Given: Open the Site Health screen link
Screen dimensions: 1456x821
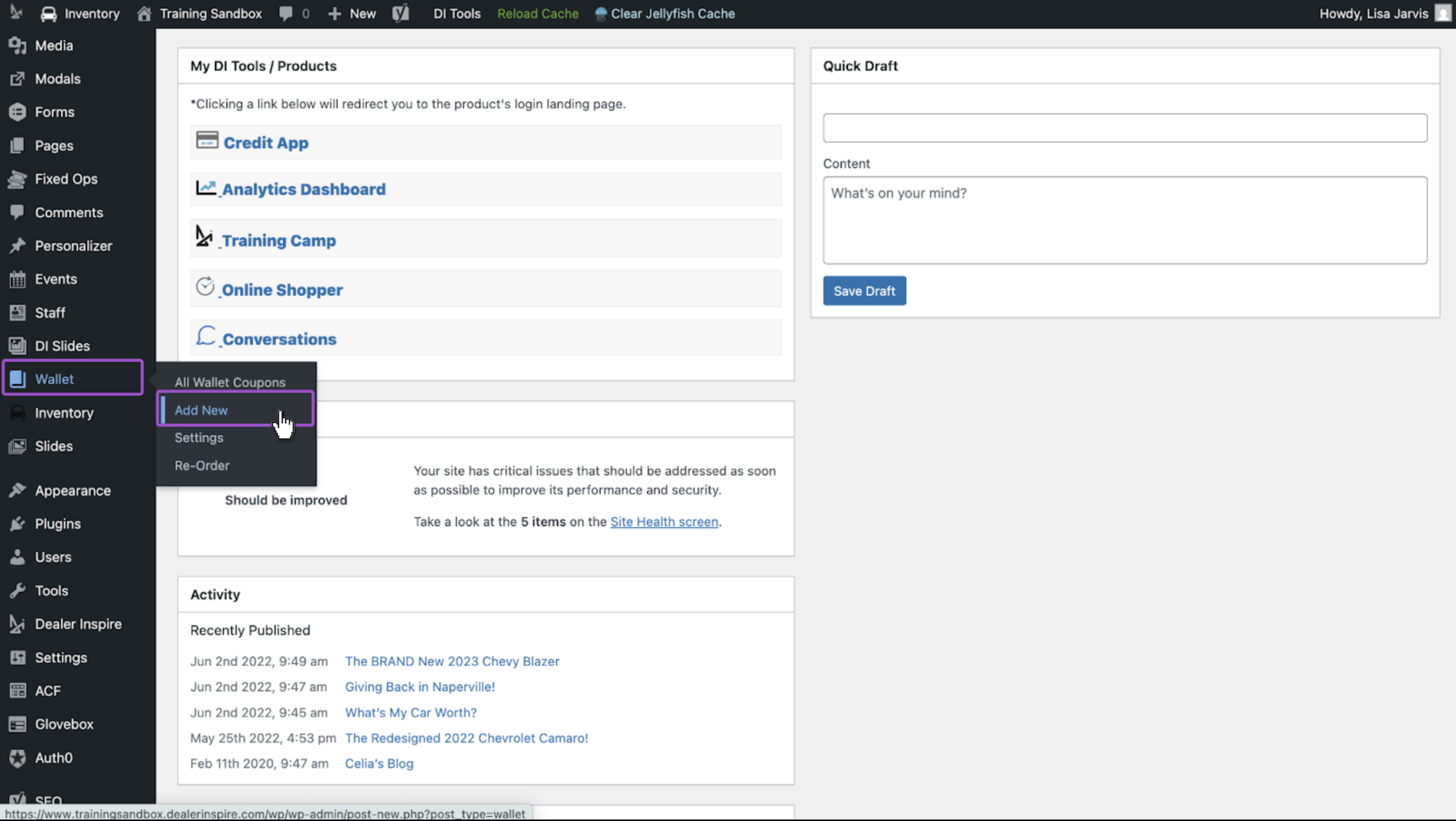Looking at the screenshot, I should click(664, 522).
